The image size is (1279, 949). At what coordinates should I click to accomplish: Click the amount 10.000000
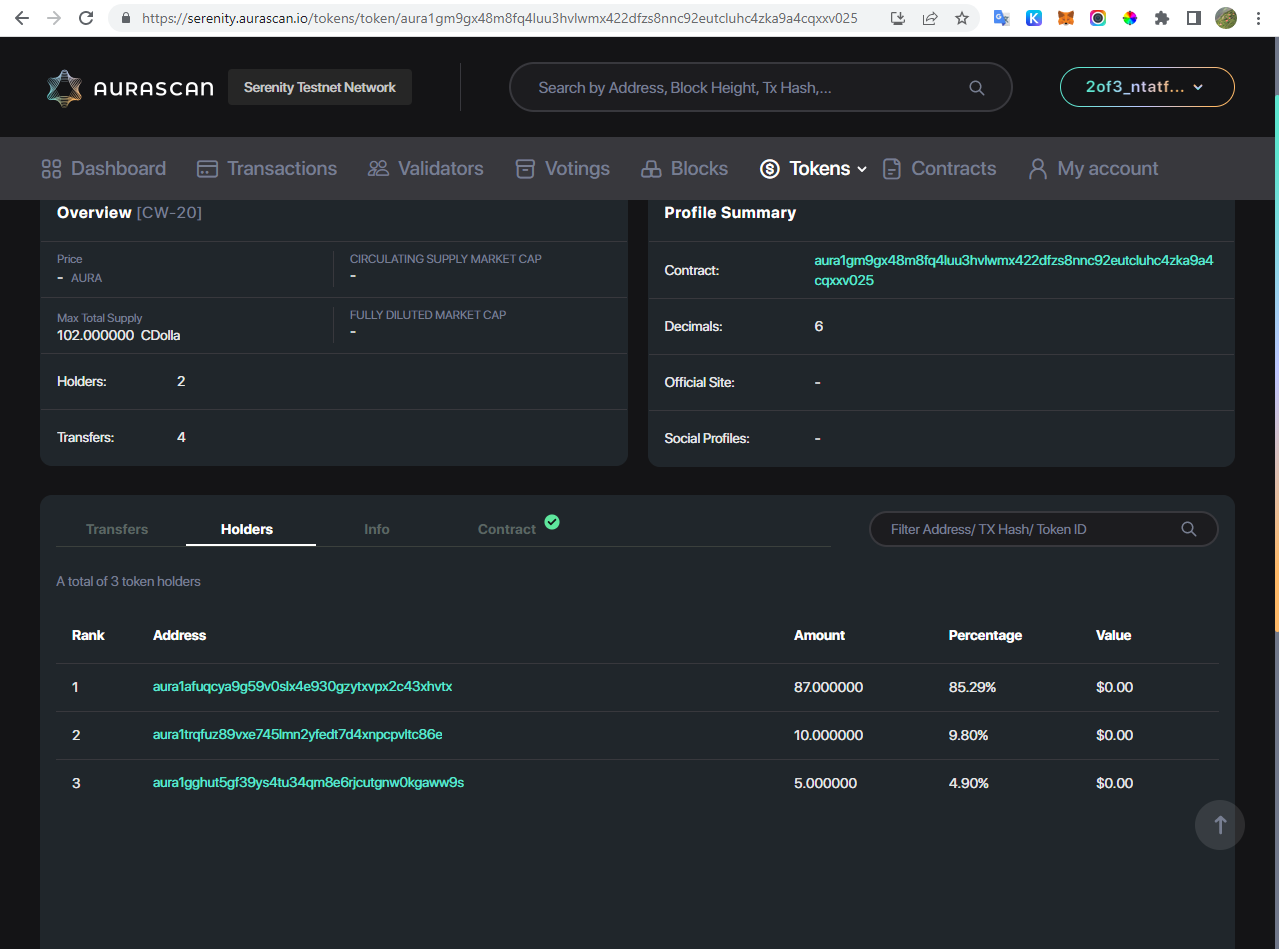click(x=828, y=735)
